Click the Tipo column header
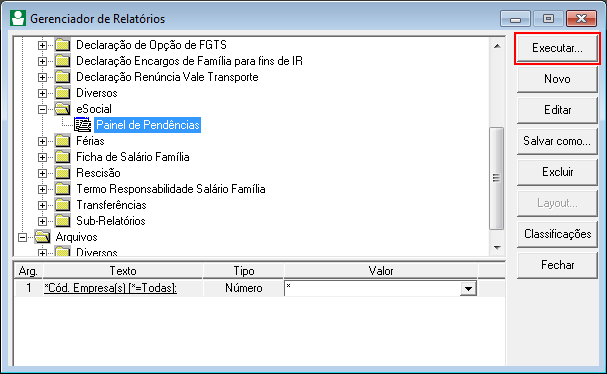Viewport: 607px width, 374px height. 244,271
